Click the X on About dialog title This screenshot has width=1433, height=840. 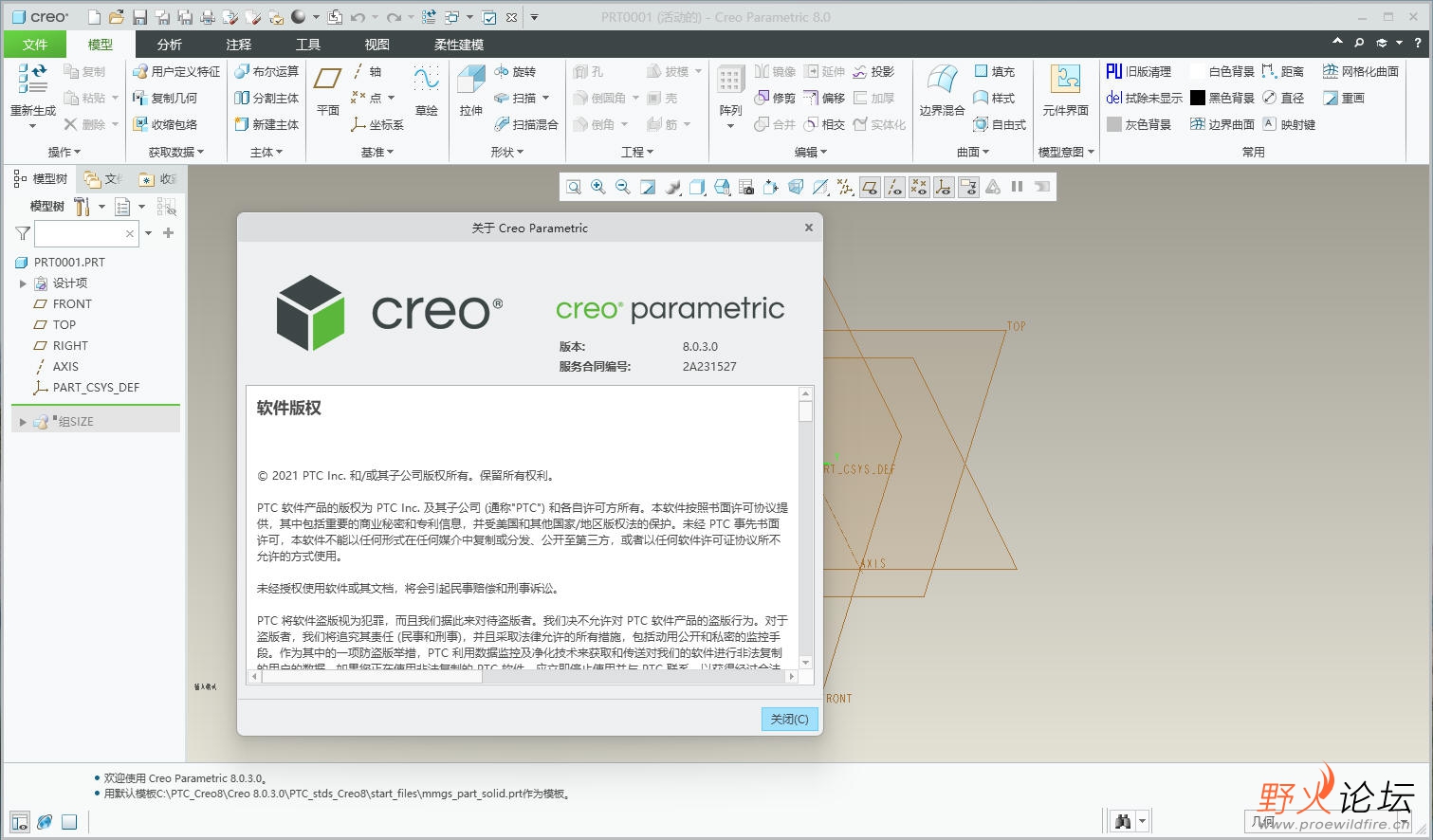809,228
